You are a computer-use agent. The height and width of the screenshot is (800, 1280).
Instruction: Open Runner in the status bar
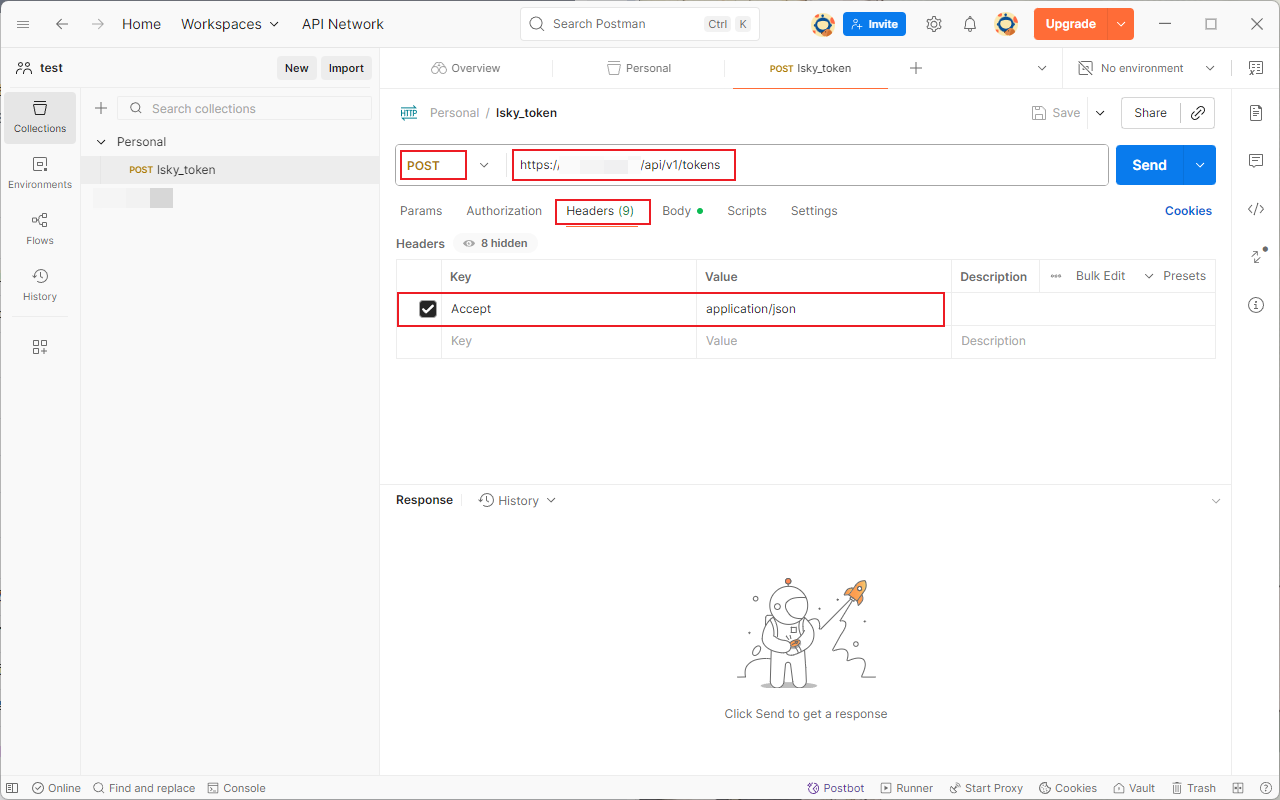pyautogui.click(x=907, y=788)
